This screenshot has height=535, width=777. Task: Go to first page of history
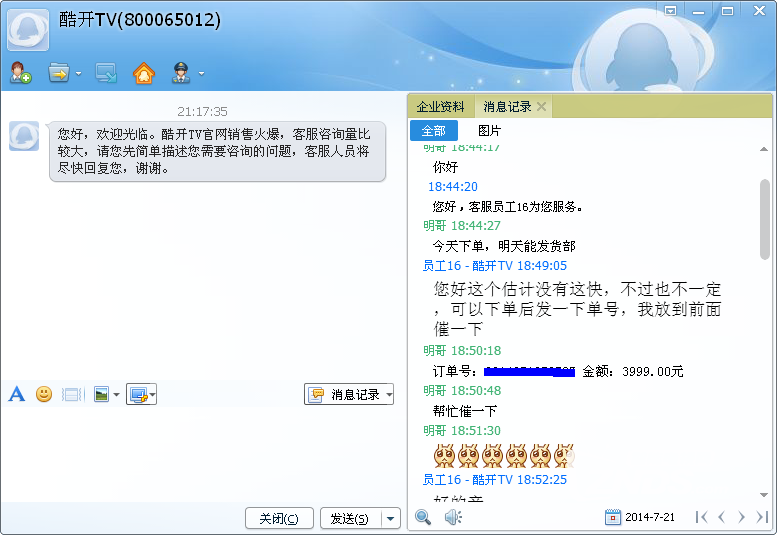[701, 517]
